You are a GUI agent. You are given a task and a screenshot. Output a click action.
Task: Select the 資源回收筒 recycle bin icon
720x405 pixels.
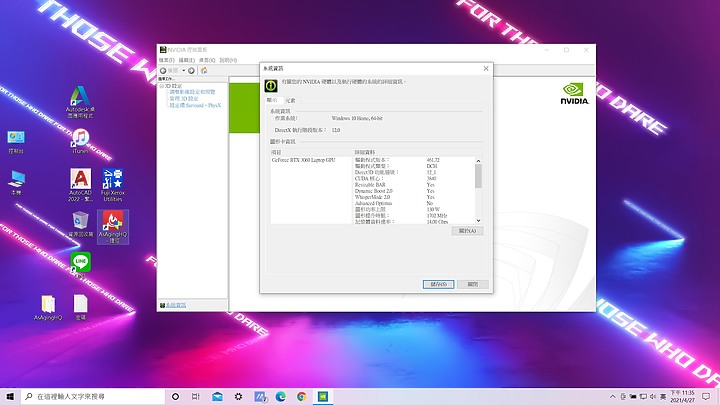coord(80,225)
